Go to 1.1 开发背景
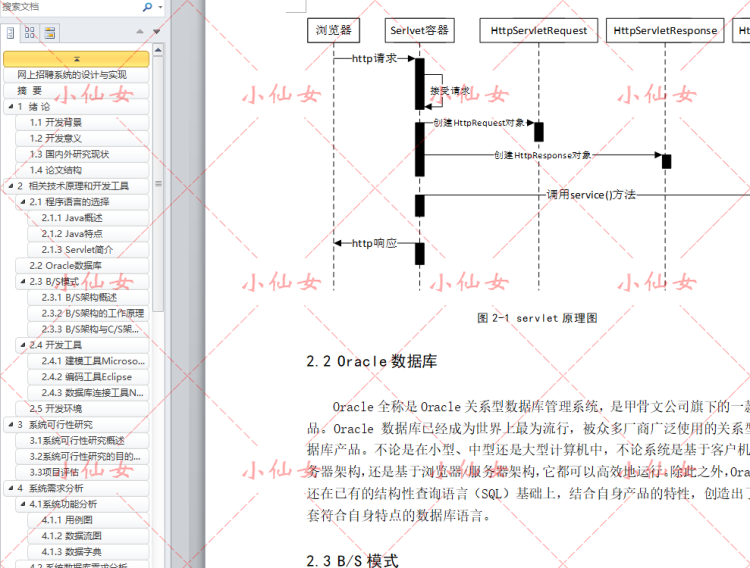This screenshot has width=750, height=568. tap(82, 123)
